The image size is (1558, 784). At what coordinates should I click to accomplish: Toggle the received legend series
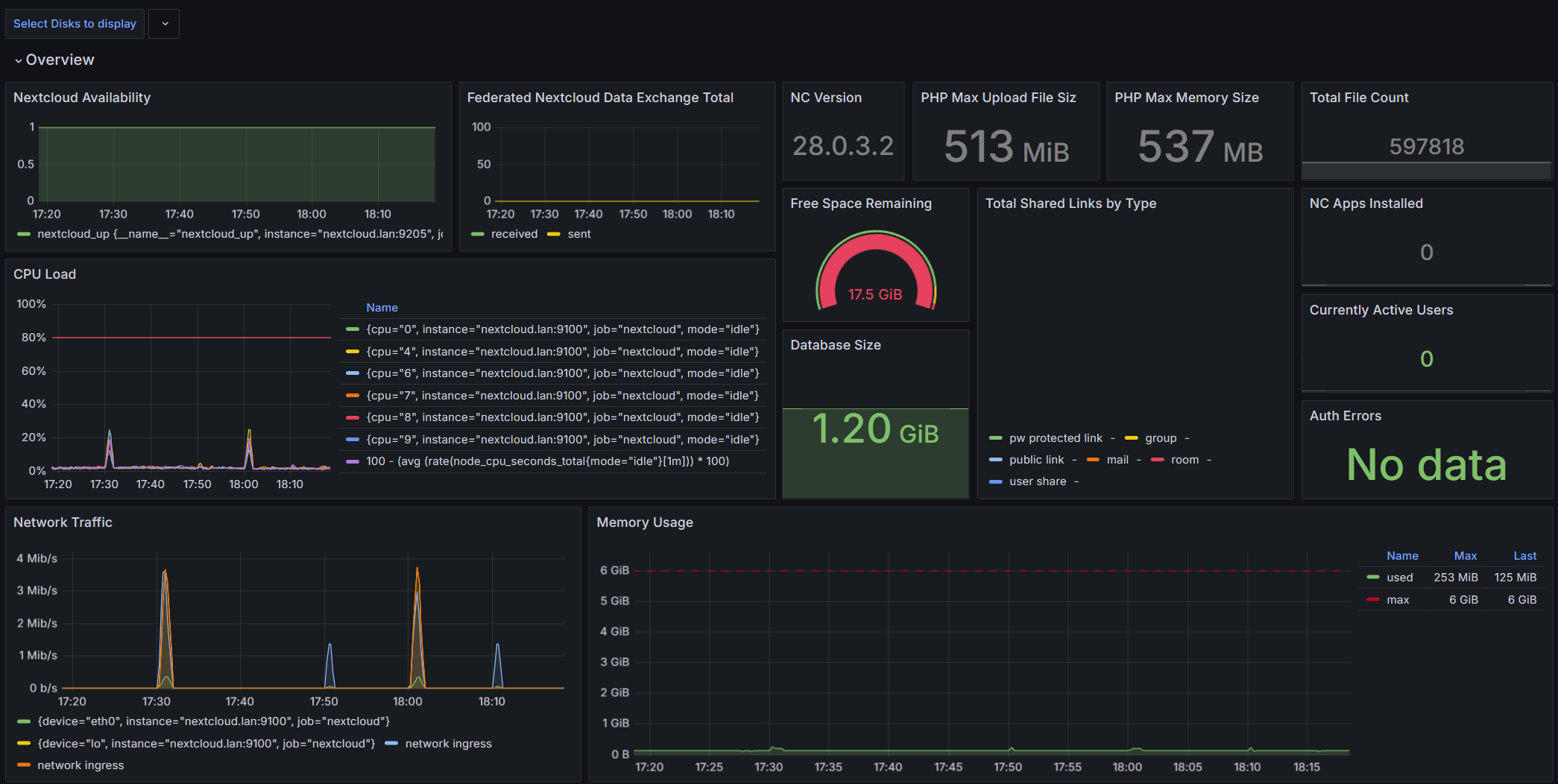[514, 234]
